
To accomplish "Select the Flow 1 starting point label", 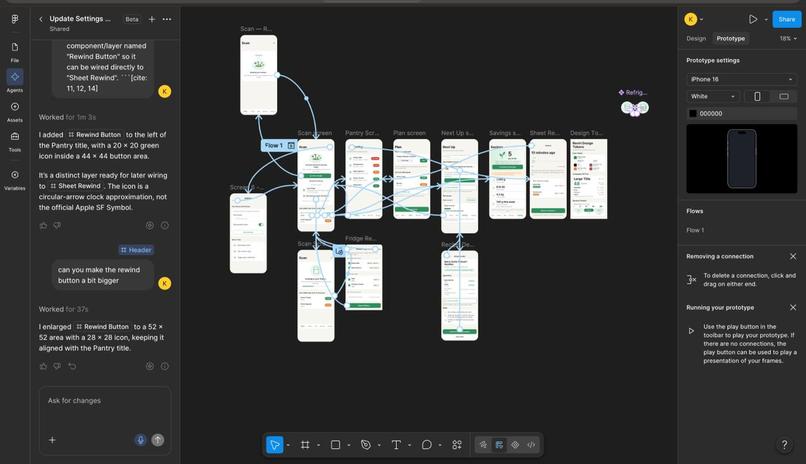I will coord(279,145).
